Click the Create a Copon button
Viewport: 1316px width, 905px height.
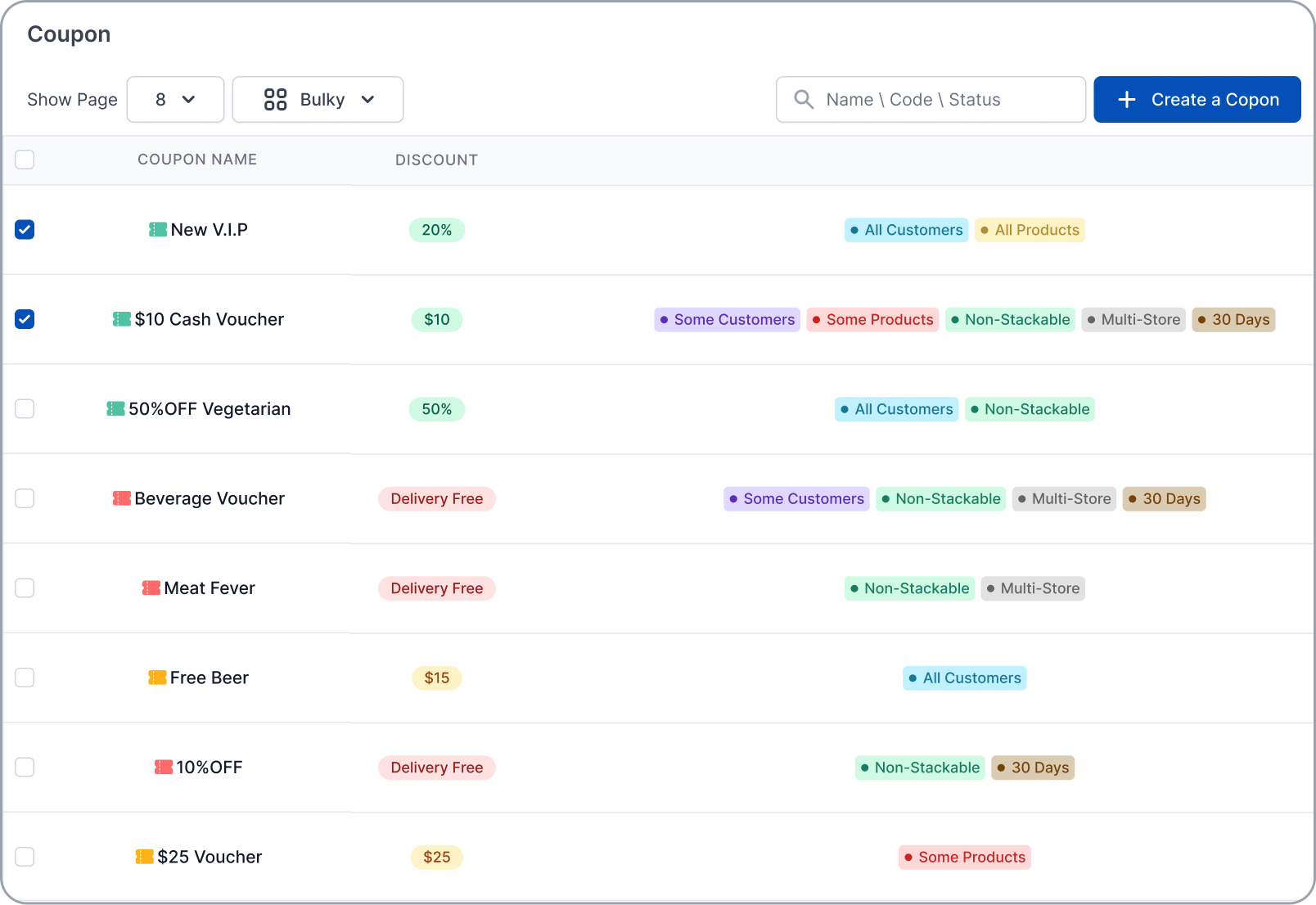click(x=1197, y=100)
